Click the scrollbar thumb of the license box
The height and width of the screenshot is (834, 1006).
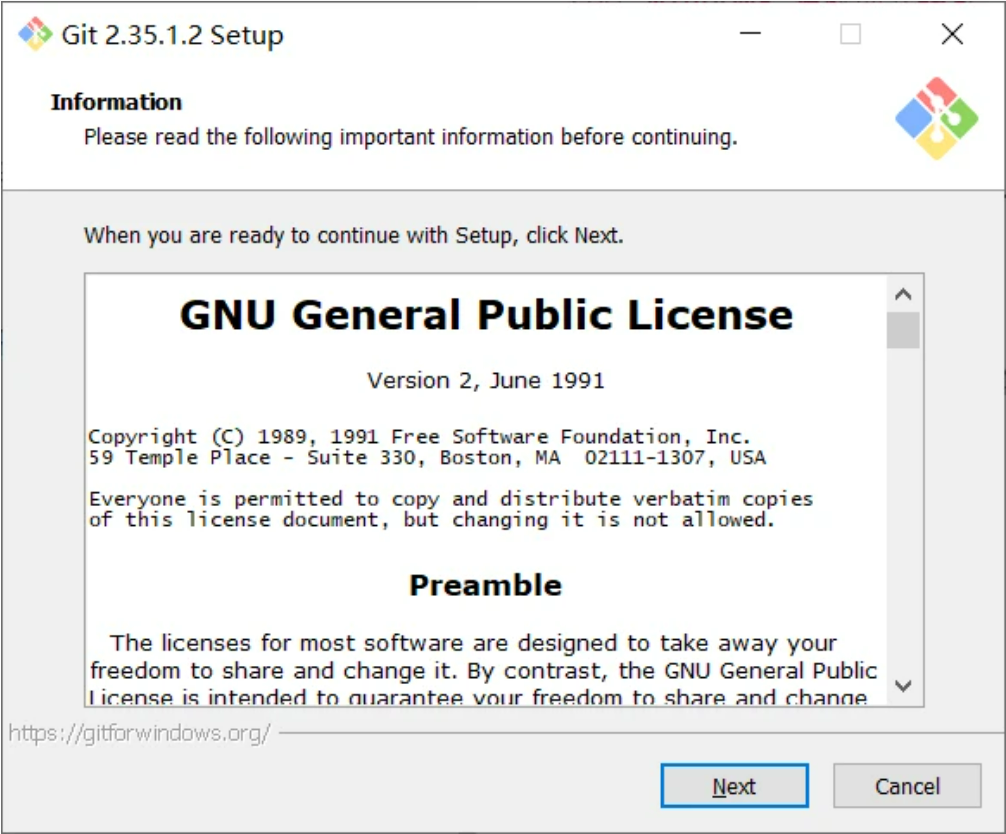(901, 330)
